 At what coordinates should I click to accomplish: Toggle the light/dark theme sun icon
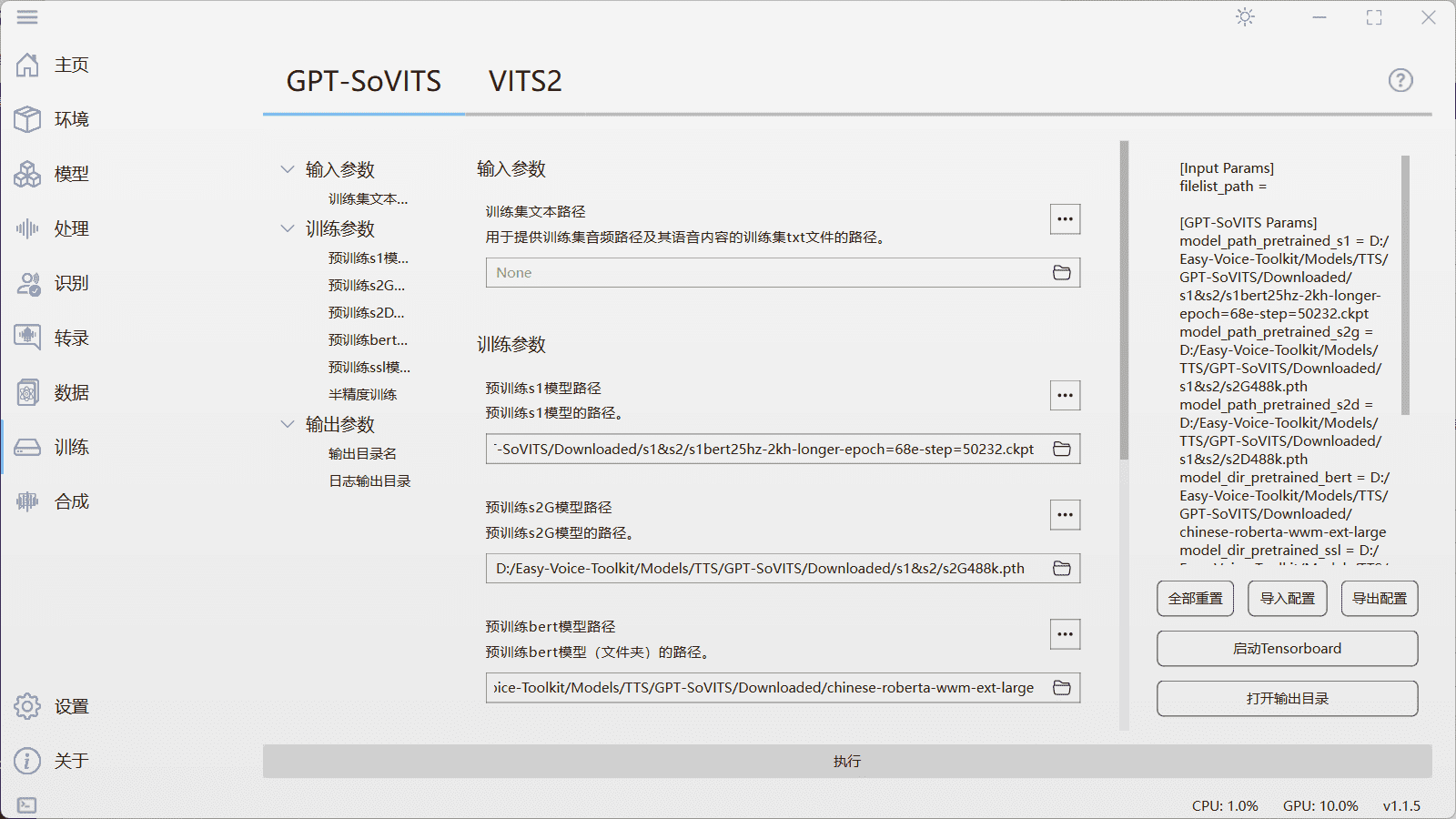[1245, 17]
